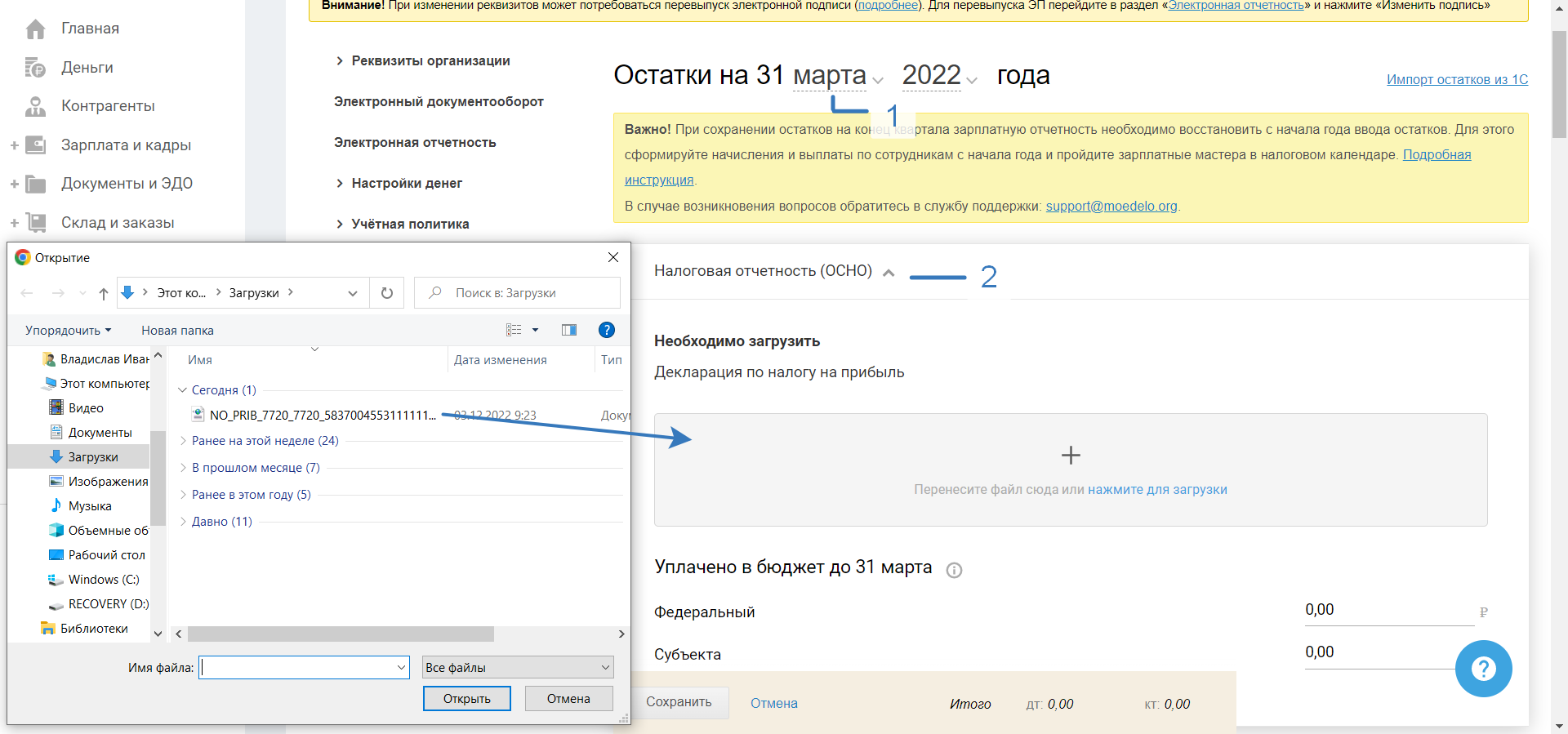1568x734 pixels.
Task: Click the info icon near Уплачено в бюджет
Action: [954, 570]
